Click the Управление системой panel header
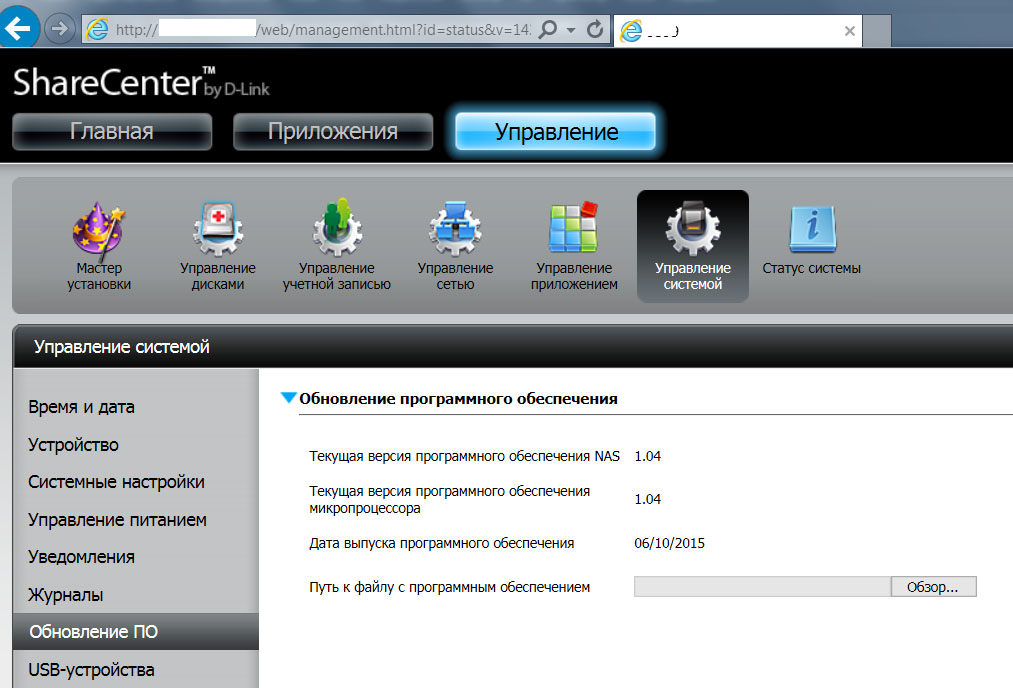The height and width of the screenshot is (688, 1013). [513, 347]
